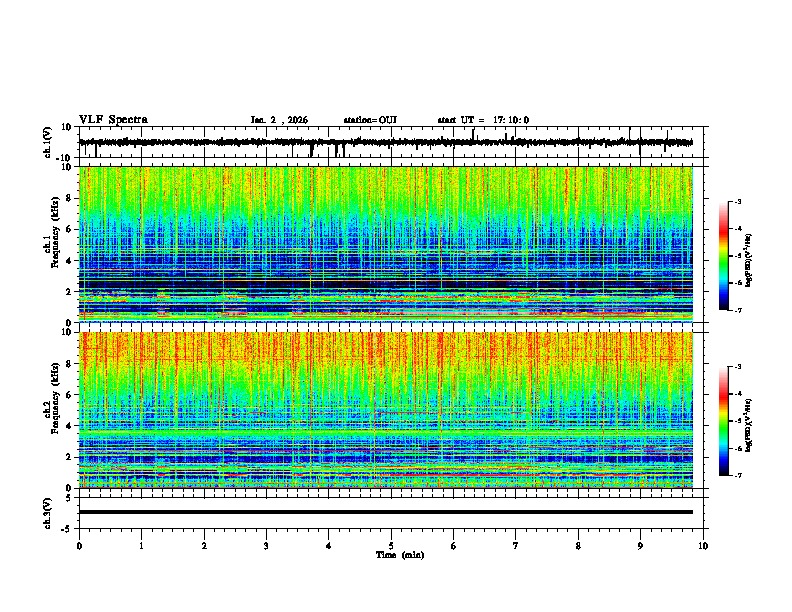Image resolution: width=792 pixels, height=612 pixels.
Task: Click the "8" kHz tick on ch.2 frequency axis
Action: click(69, 364)
